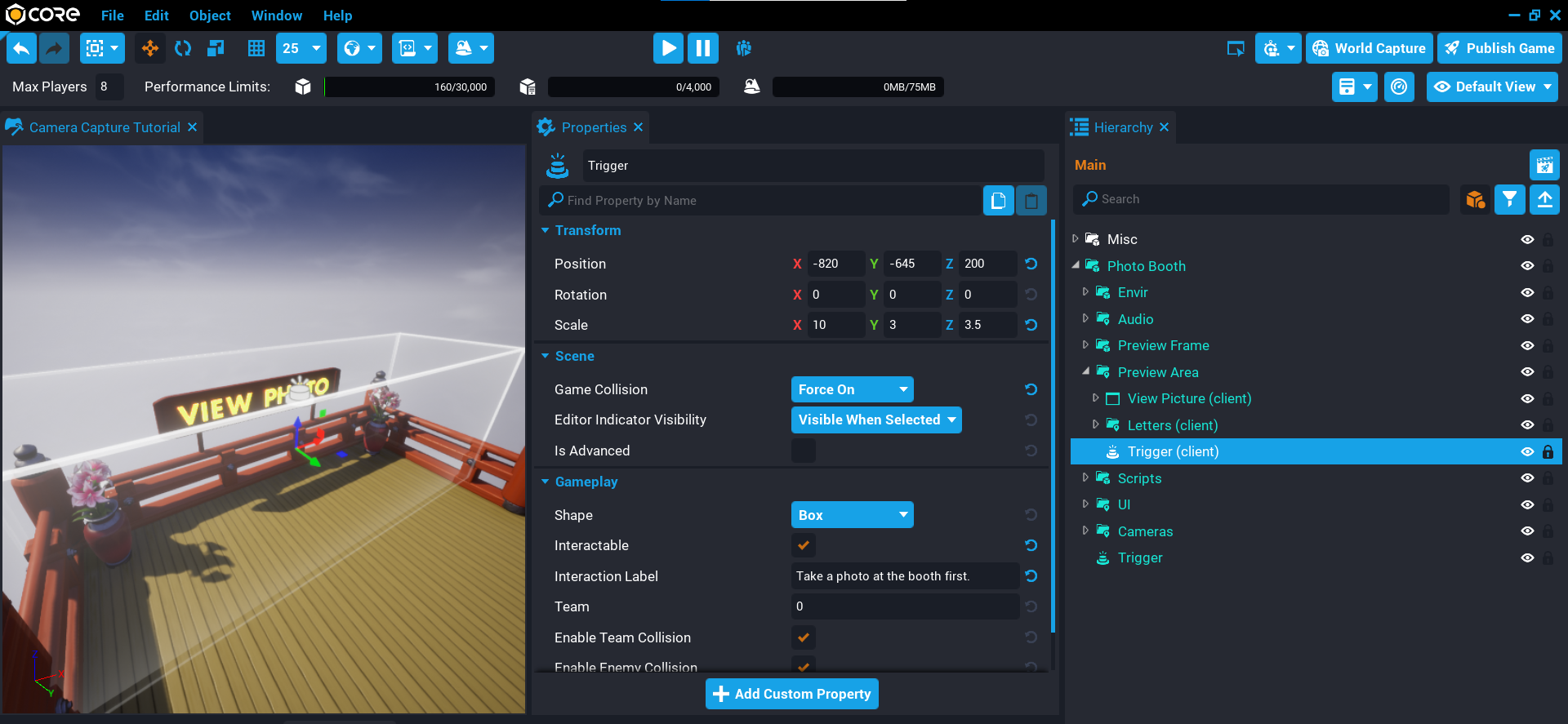Select the Move/translate tool icon
The image size is (1568, 724).
pos(150,48)
